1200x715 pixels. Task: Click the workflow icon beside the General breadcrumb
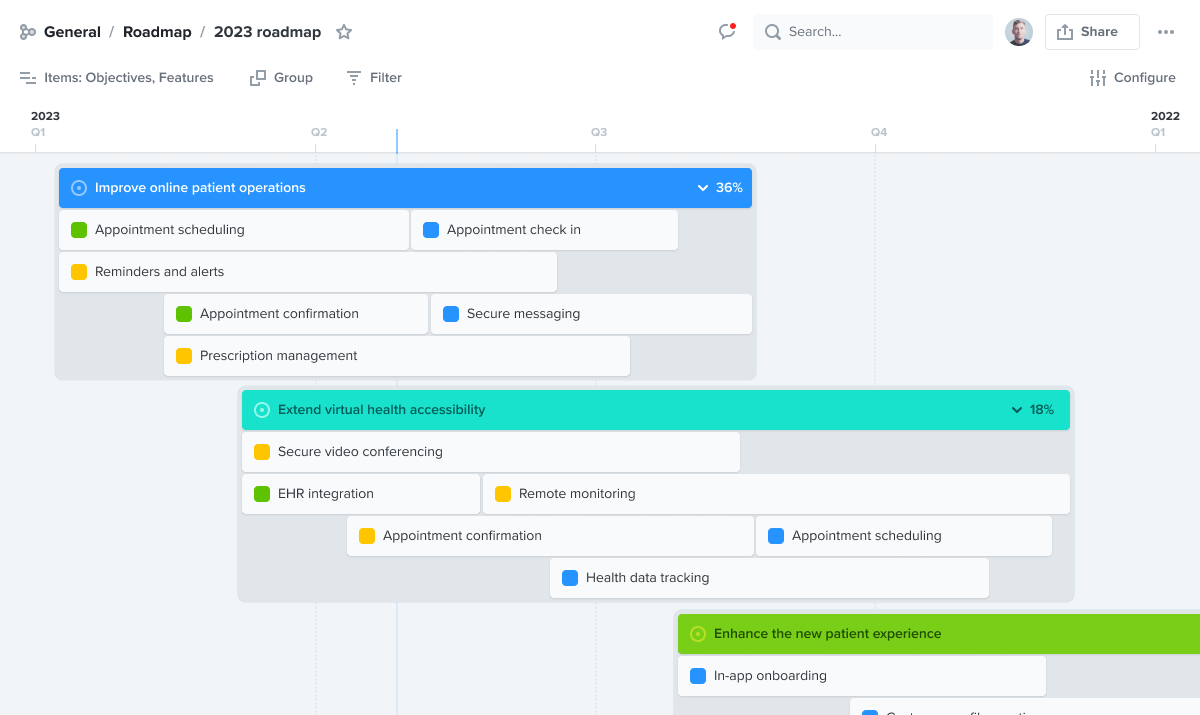click(x=26, y=31)
